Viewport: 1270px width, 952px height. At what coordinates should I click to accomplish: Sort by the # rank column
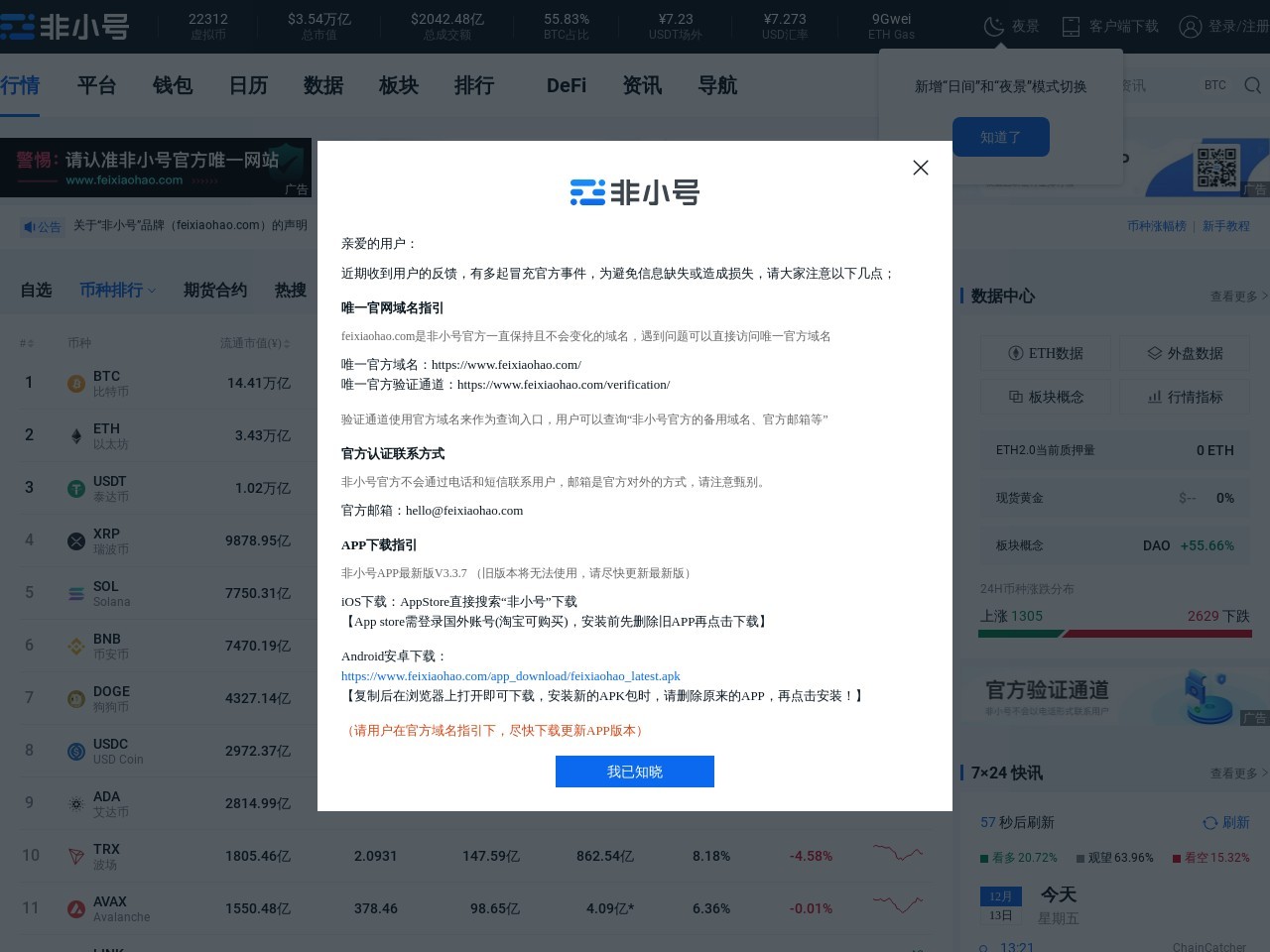[x=27, y=343]
